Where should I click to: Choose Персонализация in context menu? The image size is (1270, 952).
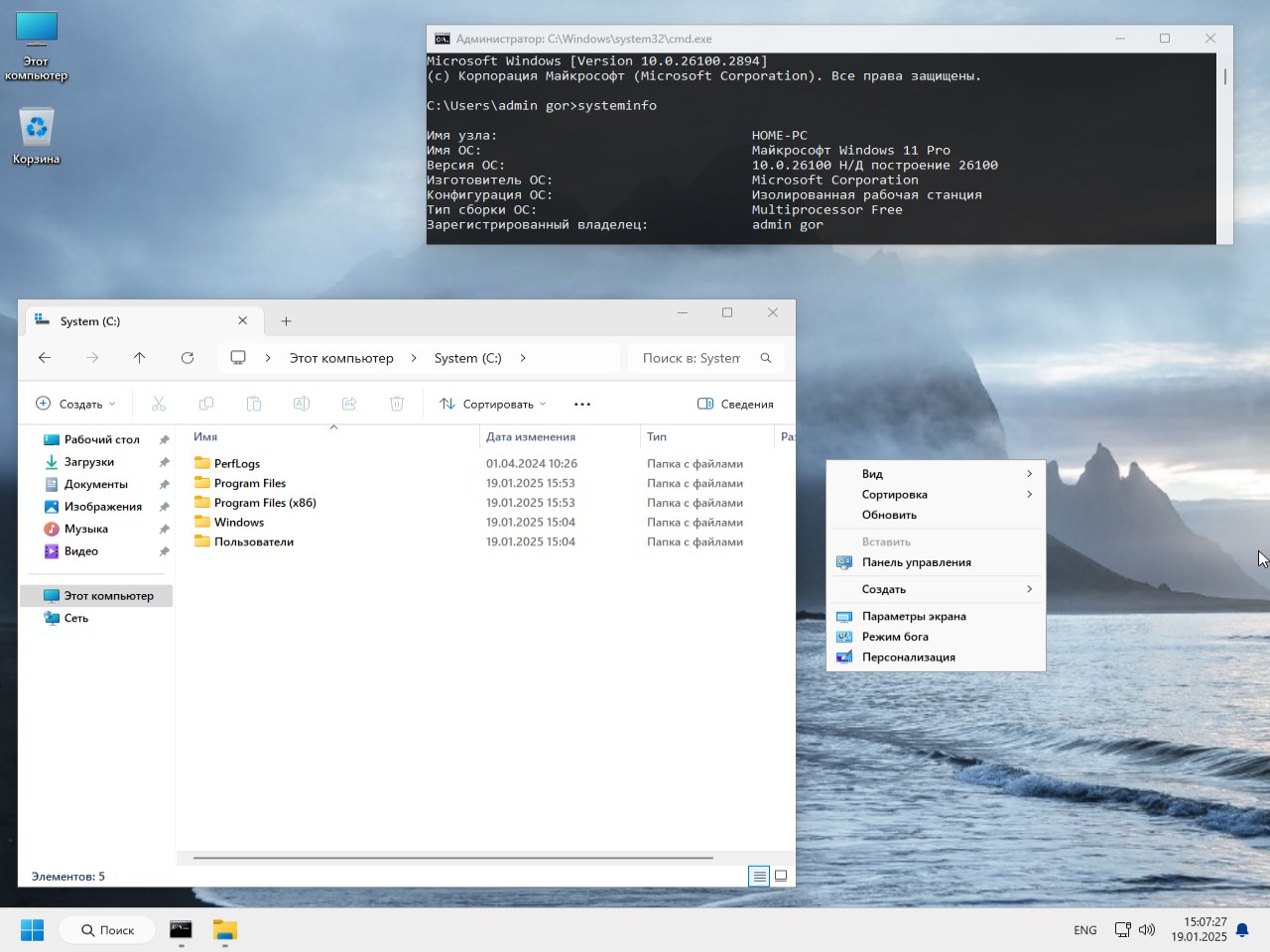point(936,656)
